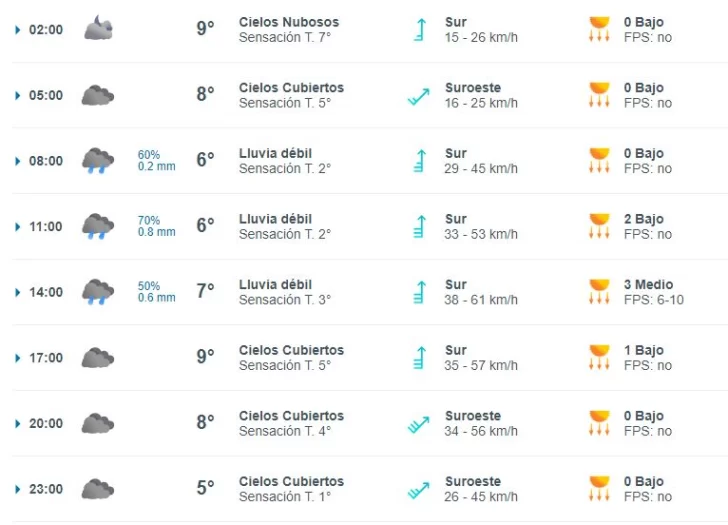This screenshot has height=525, width=728.
Task: Click the 60% 0.2 mm rain probability
Action: pos(156,161)
